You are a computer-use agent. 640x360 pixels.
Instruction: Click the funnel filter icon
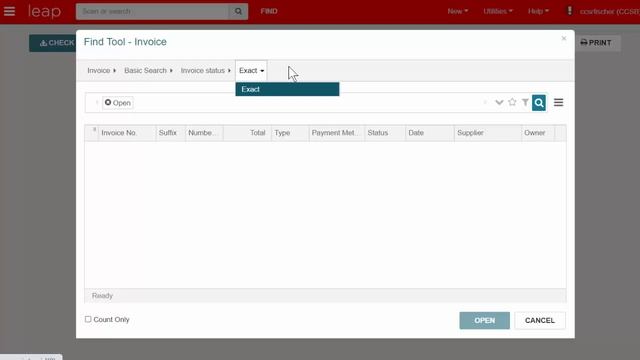click(x=525, y=102)
